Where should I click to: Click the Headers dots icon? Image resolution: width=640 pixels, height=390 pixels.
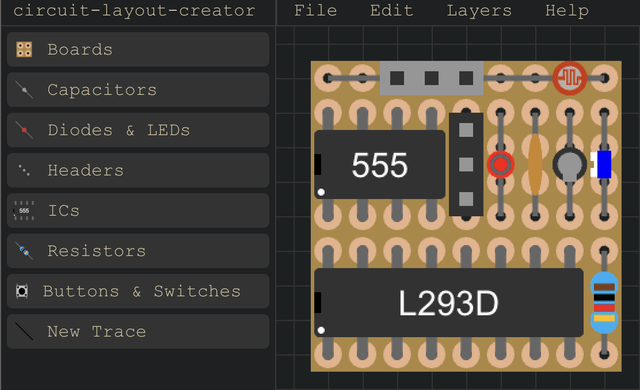pyautogui.click(x=24, y=170)
